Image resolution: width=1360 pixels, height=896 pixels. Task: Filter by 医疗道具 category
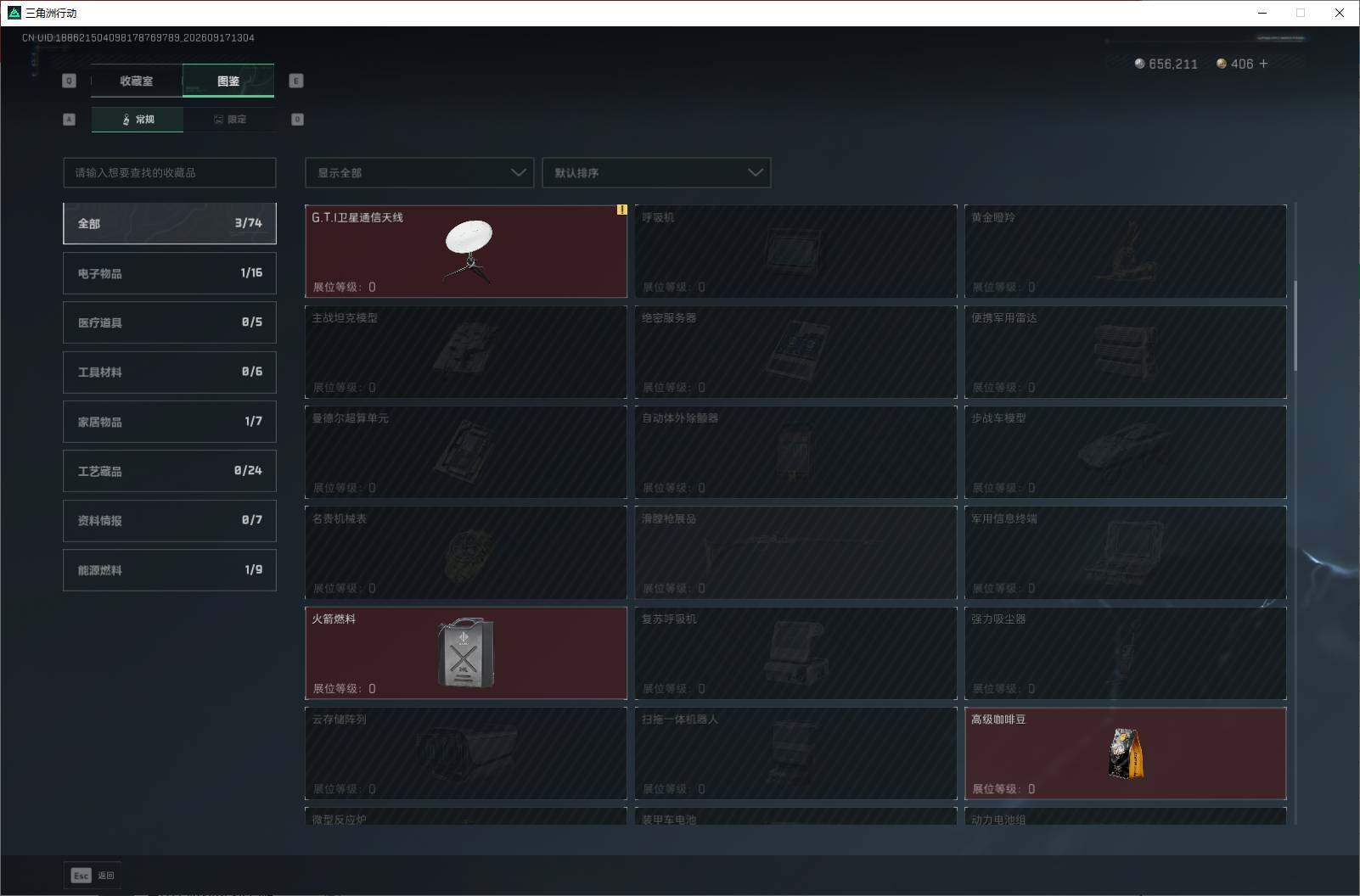pyautogui.click(x=170, y=322)
